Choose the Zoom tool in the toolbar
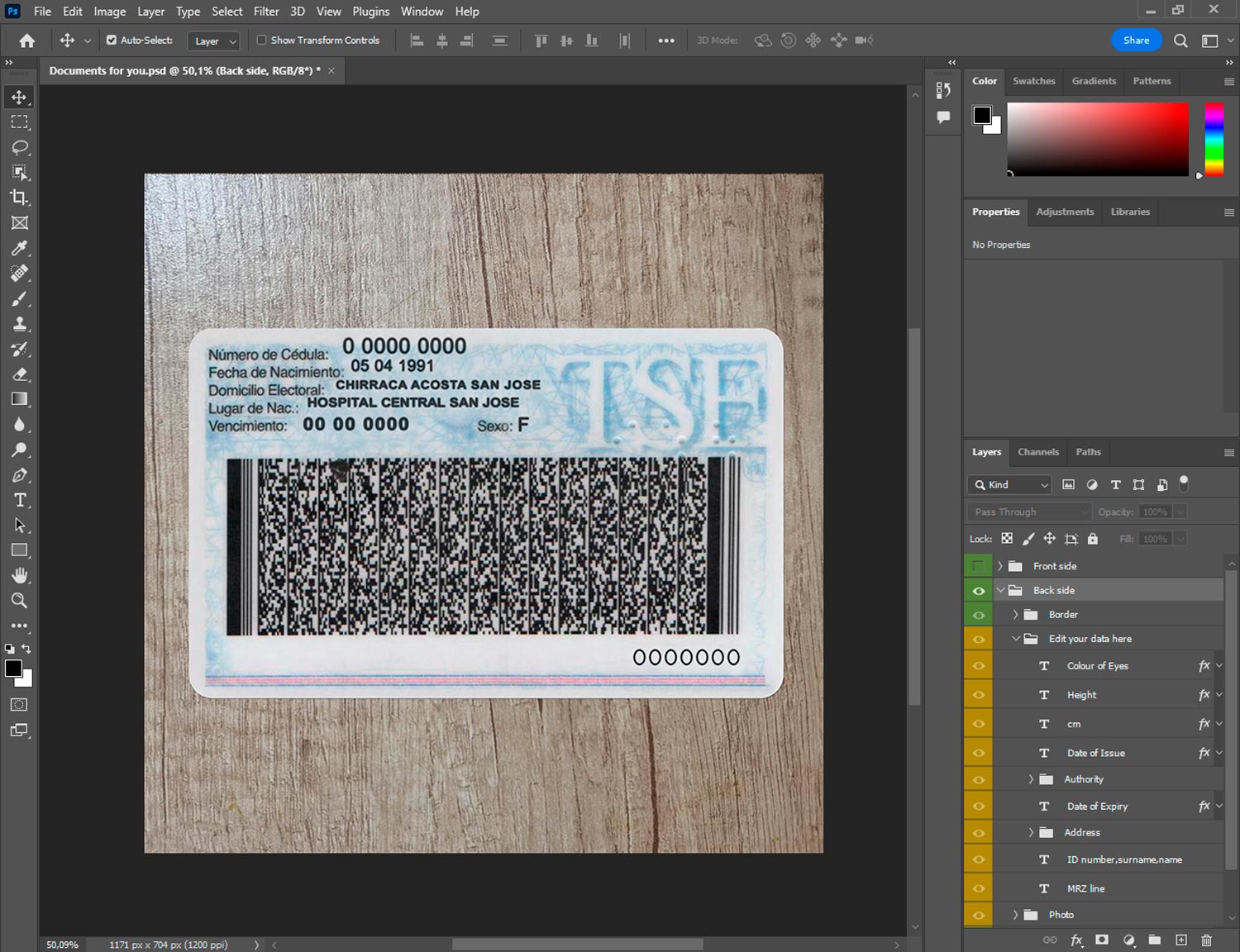The width and height of the screenshot is (1240, 952). [x=19, y=601]
